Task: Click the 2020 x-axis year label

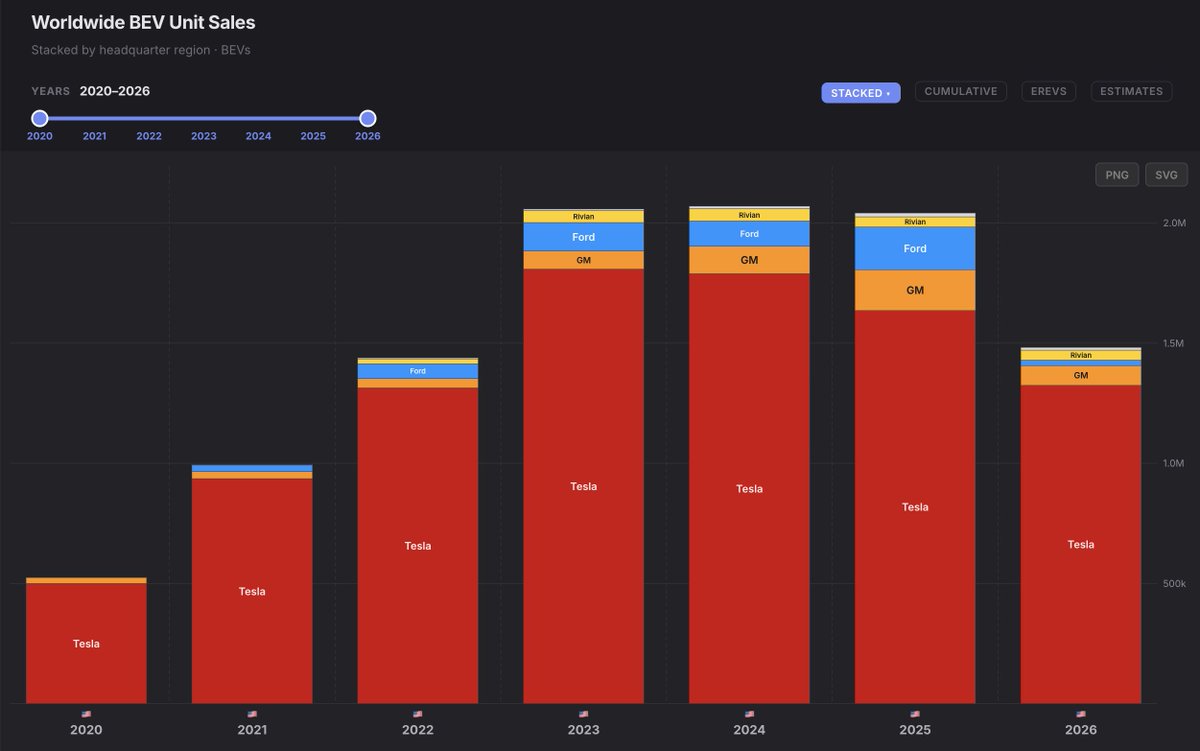Action: click(86, 730)
